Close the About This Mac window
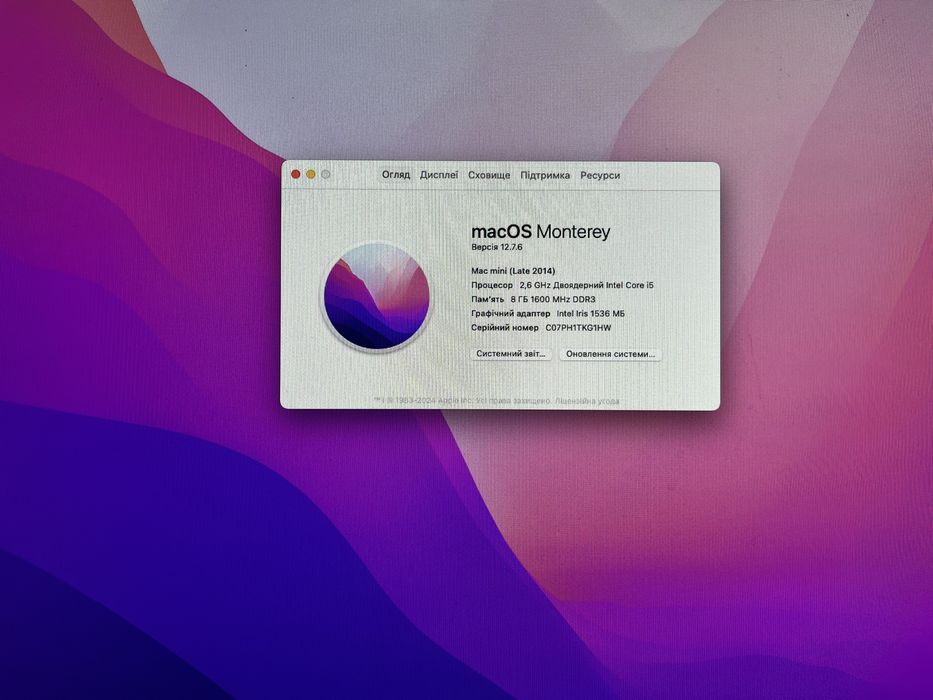 coord(296,174)
